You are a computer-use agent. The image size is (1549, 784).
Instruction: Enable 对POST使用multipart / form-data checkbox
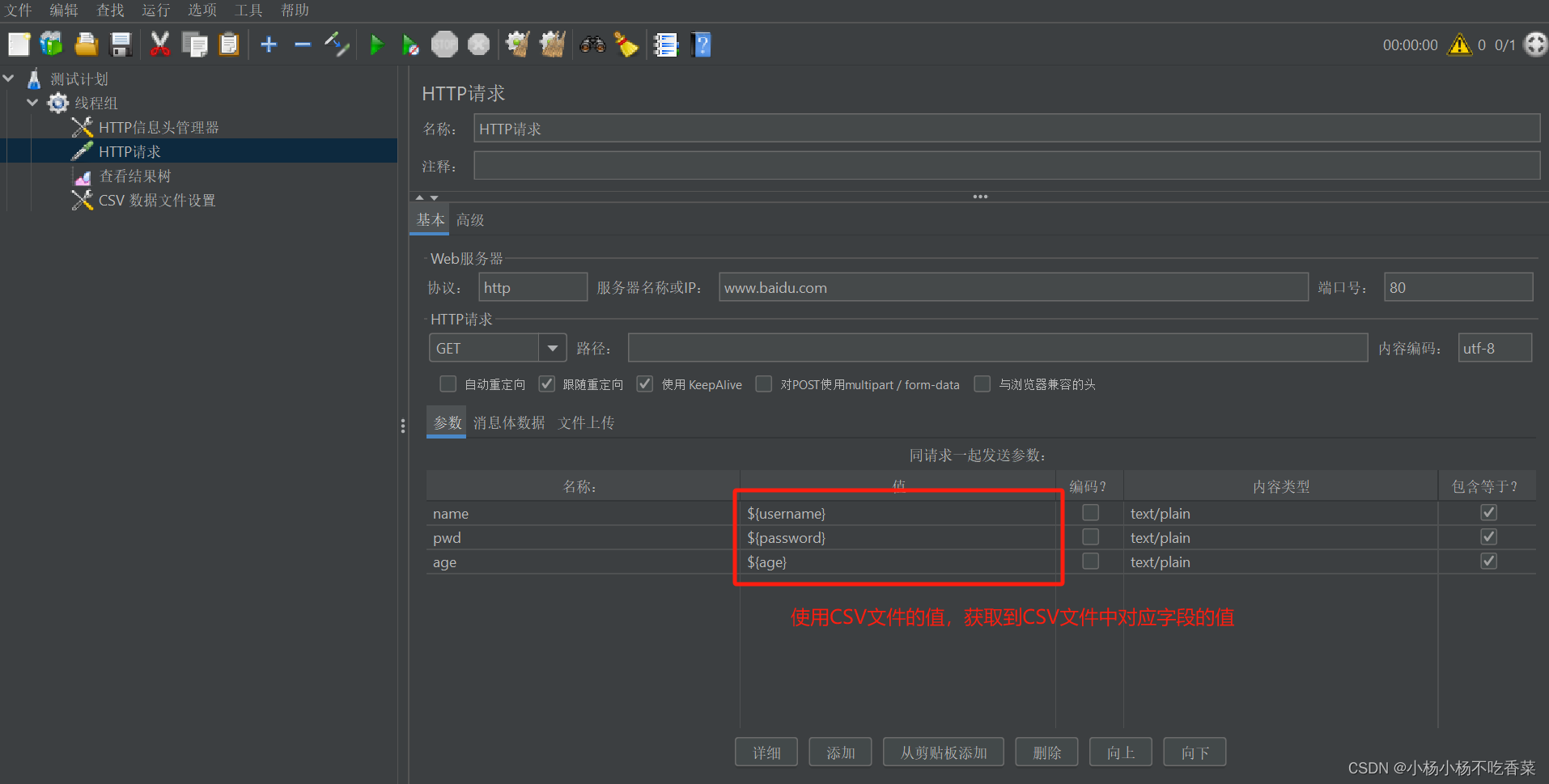coord(763,384)
